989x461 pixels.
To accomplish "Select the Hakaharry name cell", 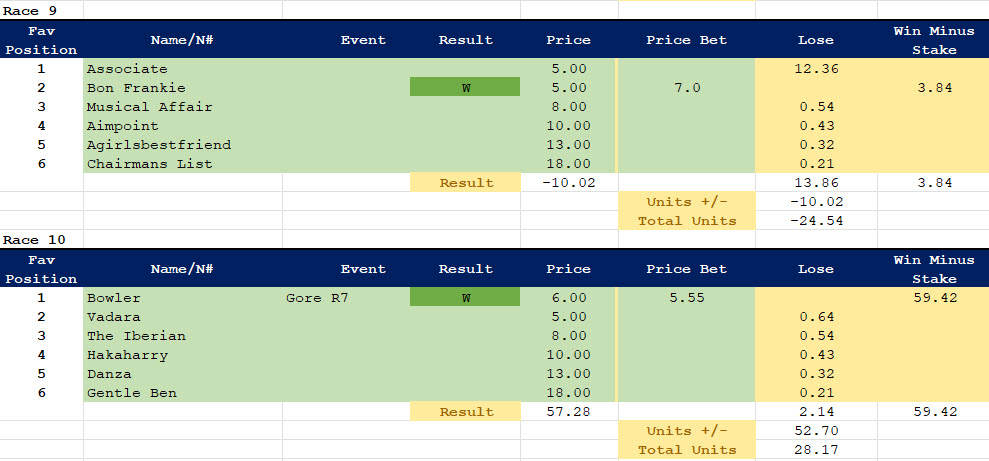I will [127, 355].
